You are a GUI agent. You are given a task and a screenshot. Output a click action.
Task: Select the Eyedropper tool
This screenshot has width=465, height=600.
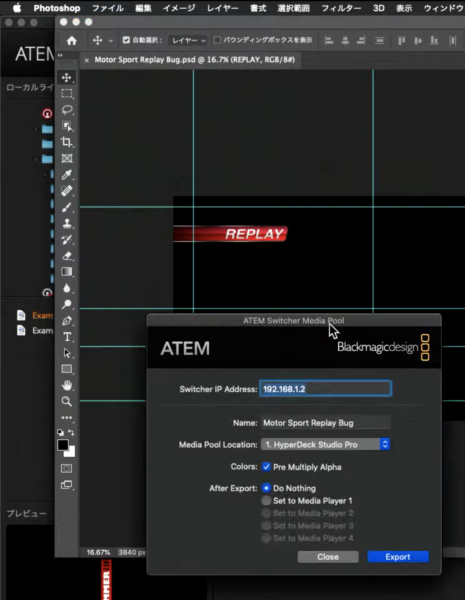click(x=67, y=174)
